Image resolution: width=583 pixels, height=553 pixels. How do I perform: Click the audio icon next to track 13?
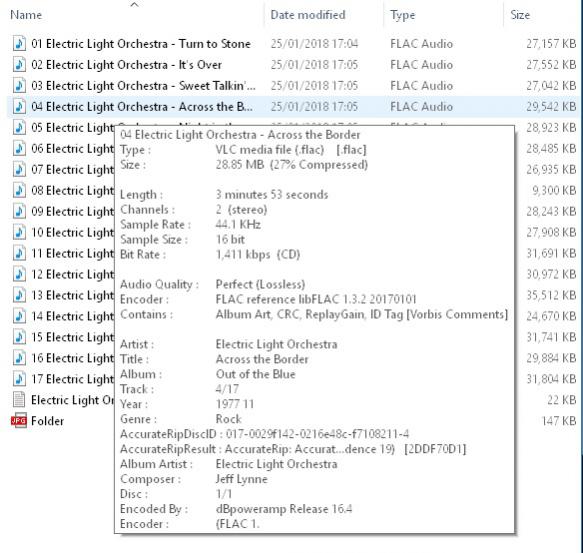pyautogui.click(x=19, y=295)
